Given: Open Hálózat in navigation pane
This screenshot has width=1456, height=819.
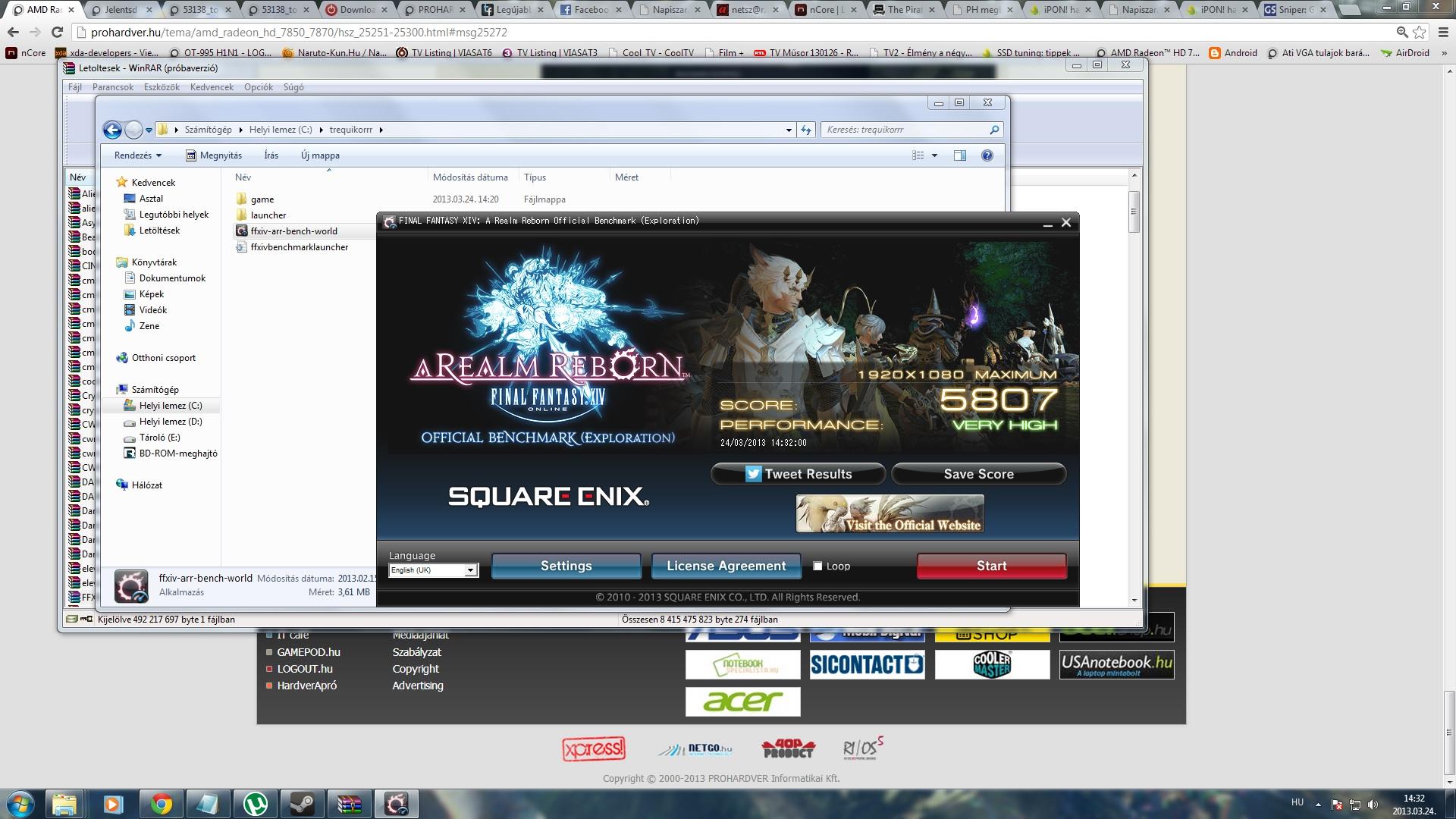Looking at the screenshot, I should (x=146, y=485).
